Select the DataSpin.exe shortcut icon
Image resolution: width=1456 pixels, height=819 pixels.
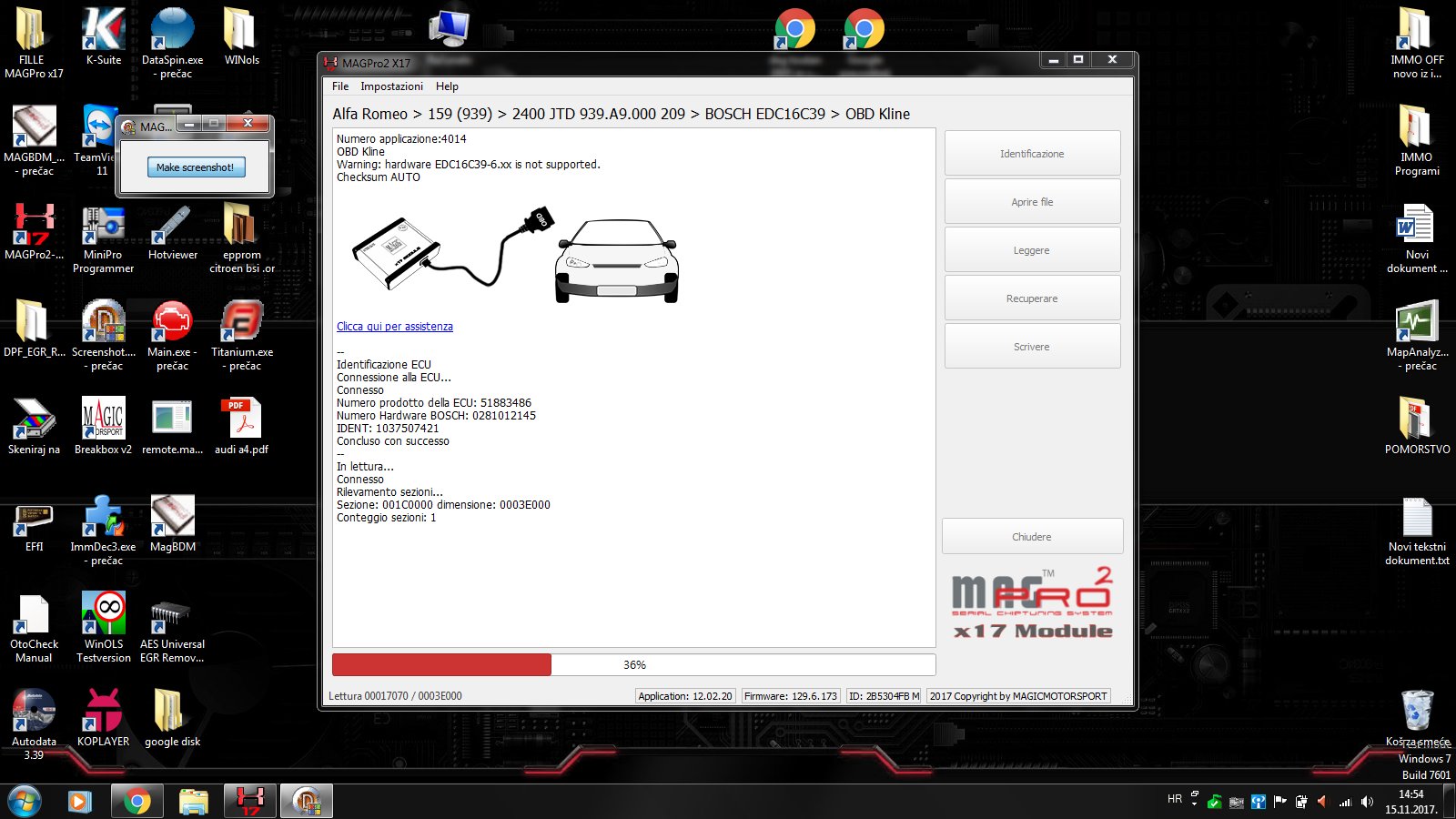[172, 44]
